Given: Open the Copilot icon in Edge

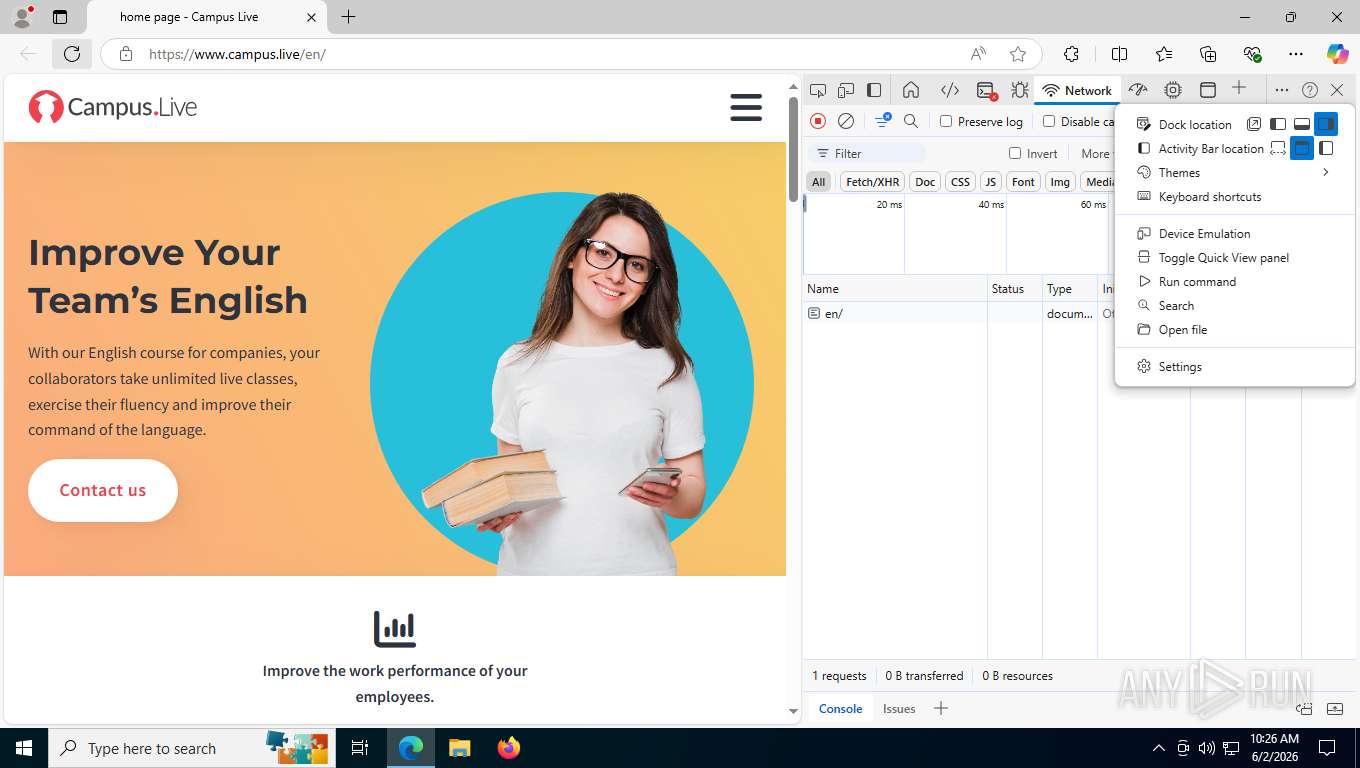Looking at the screenshot, I should point(1337,54).
